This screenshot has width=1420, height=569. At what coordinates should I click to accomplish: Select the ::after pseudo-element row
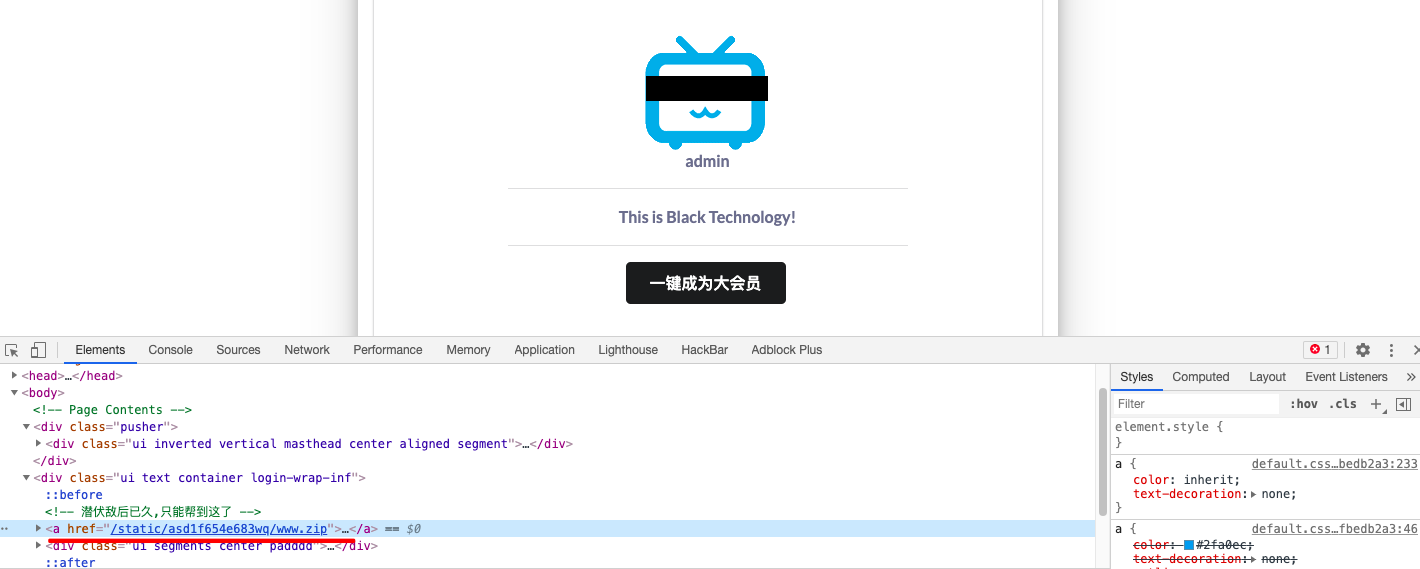click(x=70, y=562)
